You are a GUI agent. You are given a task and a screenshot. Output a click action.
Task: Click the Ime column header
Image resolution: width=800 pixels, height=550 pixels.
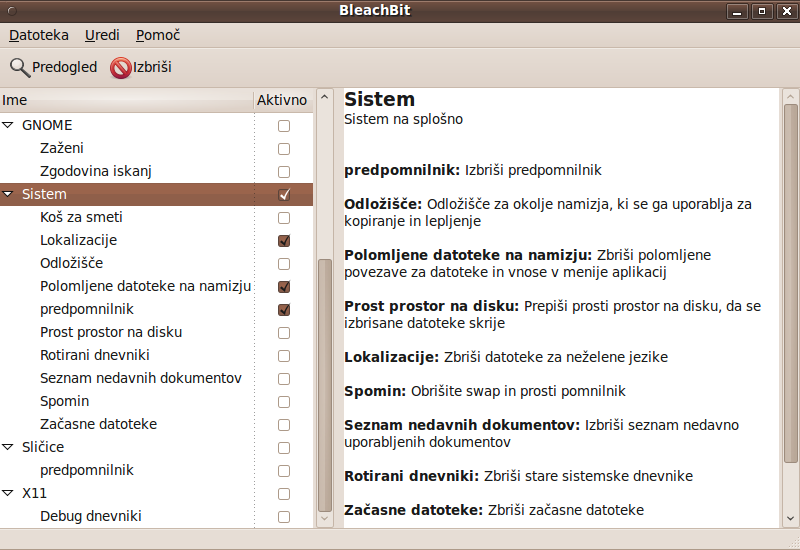click(x=127, y=100)
